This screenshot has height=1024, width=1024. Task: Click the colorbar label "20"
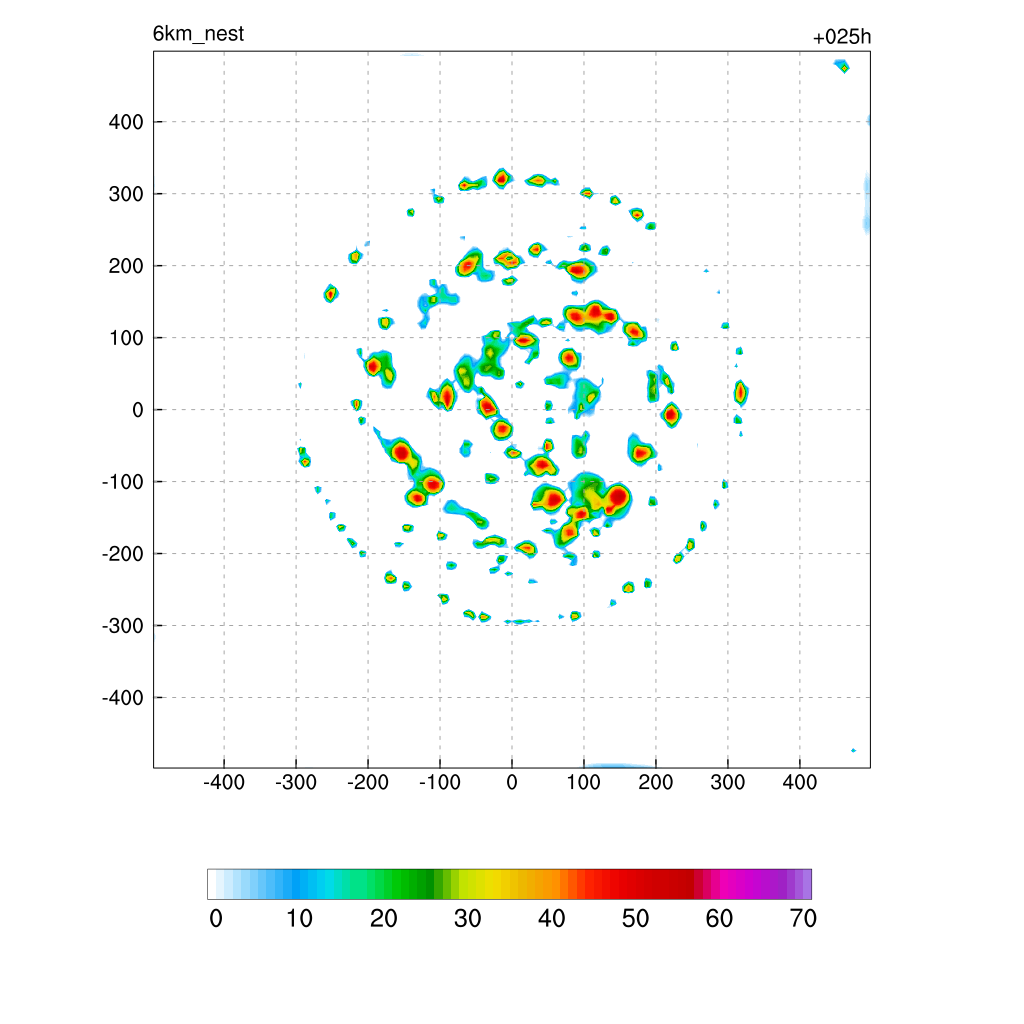tap(383, 919)
